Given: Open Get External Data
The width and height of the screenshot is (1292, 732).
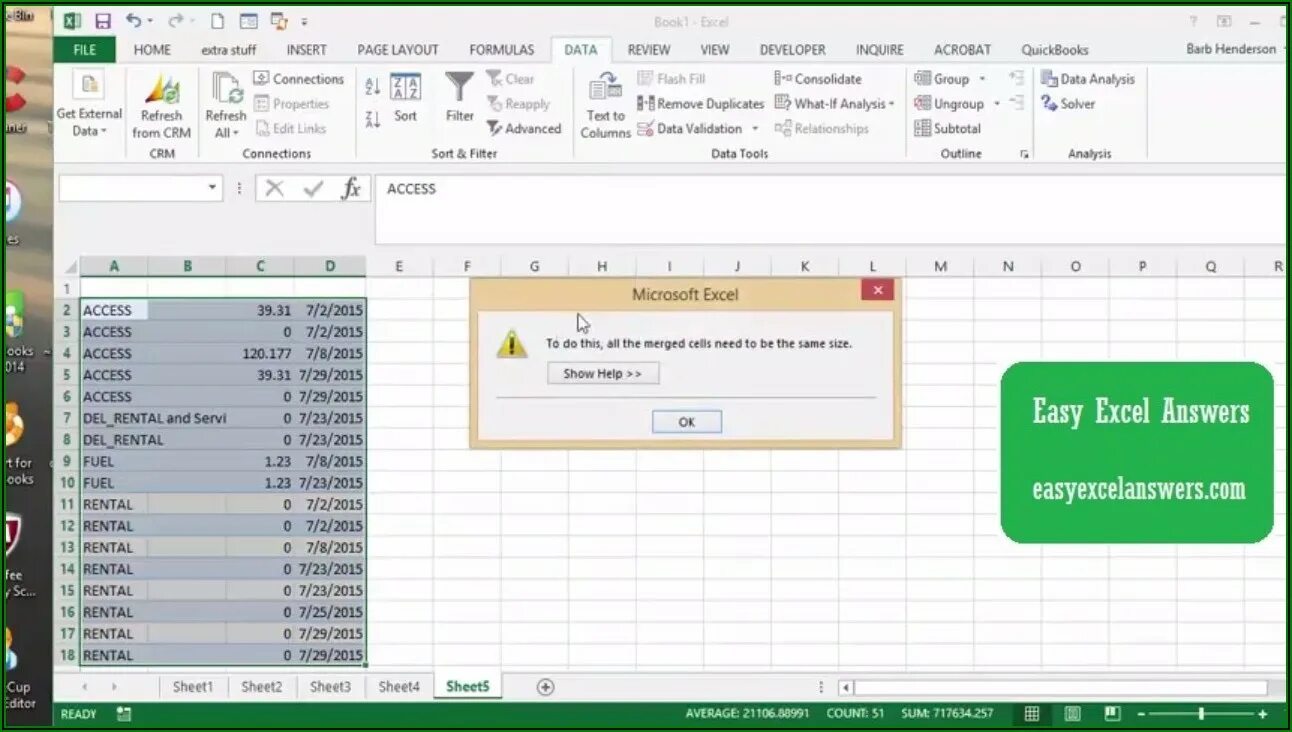Looking at the screenshot, I should click(89, 105).
